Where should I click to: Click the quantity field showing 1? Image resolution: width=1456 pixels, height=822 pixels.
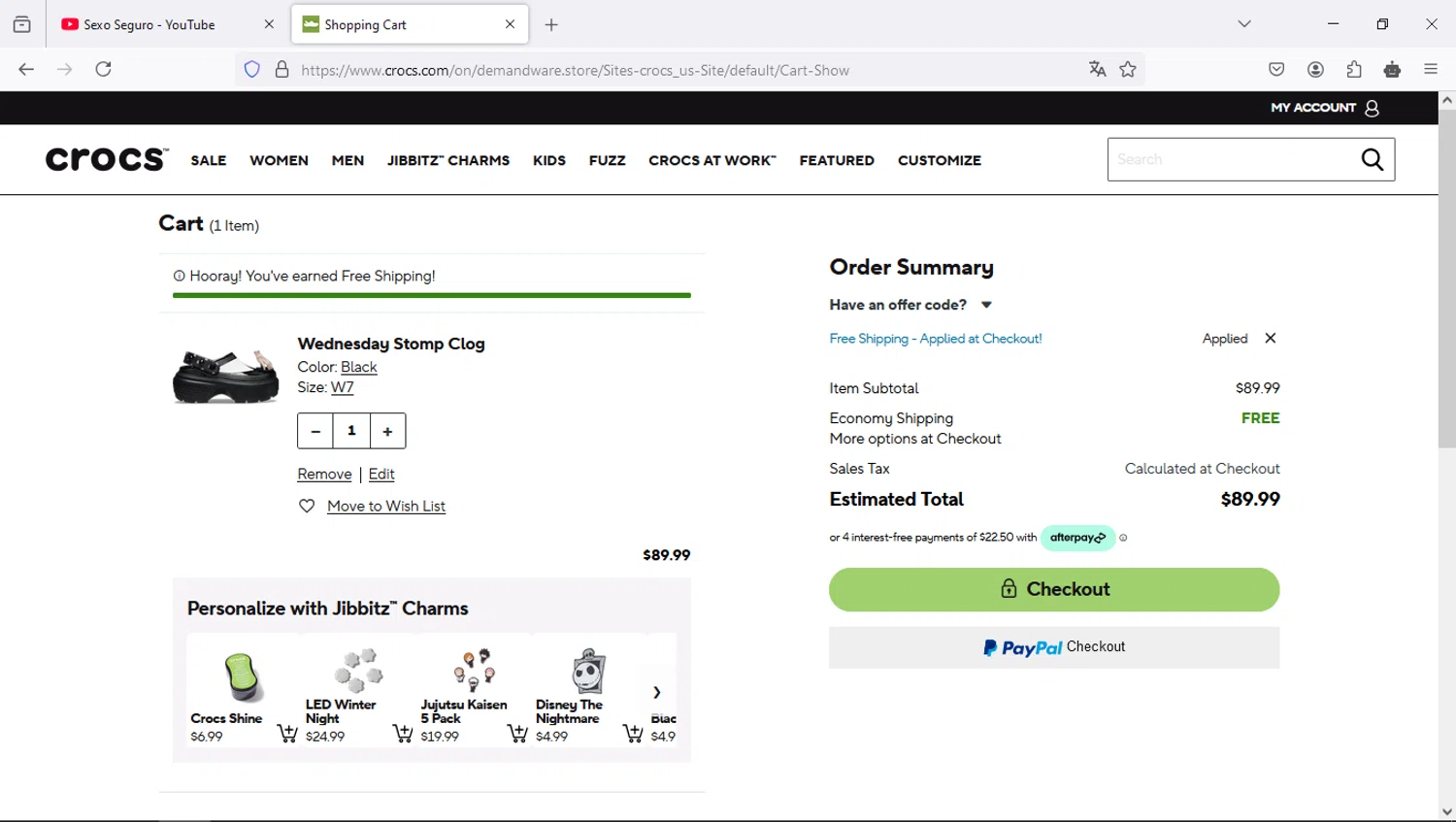[351, 431]
